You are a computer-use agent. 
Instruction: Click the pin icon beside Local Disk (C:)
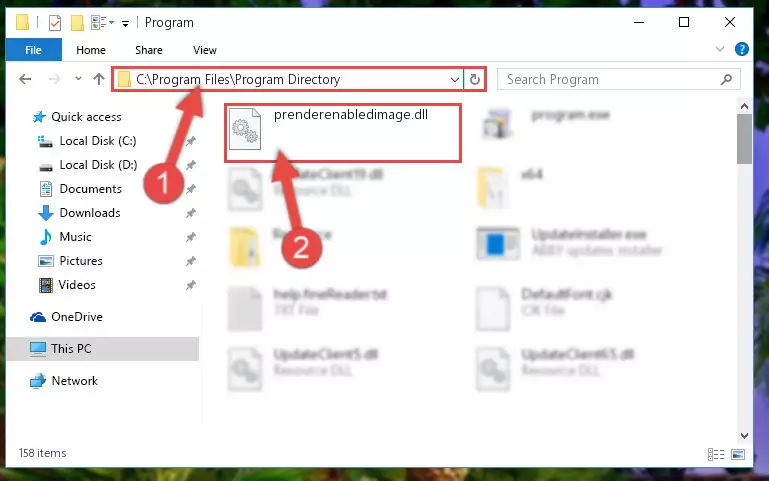pos(190,141)
